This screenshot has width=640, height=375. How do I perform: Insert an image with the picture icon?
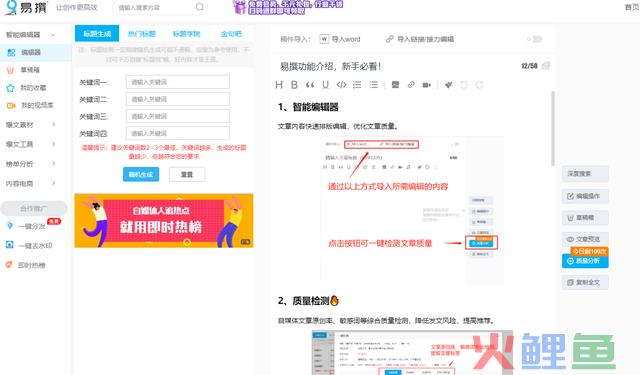click(x=395, y=84)
